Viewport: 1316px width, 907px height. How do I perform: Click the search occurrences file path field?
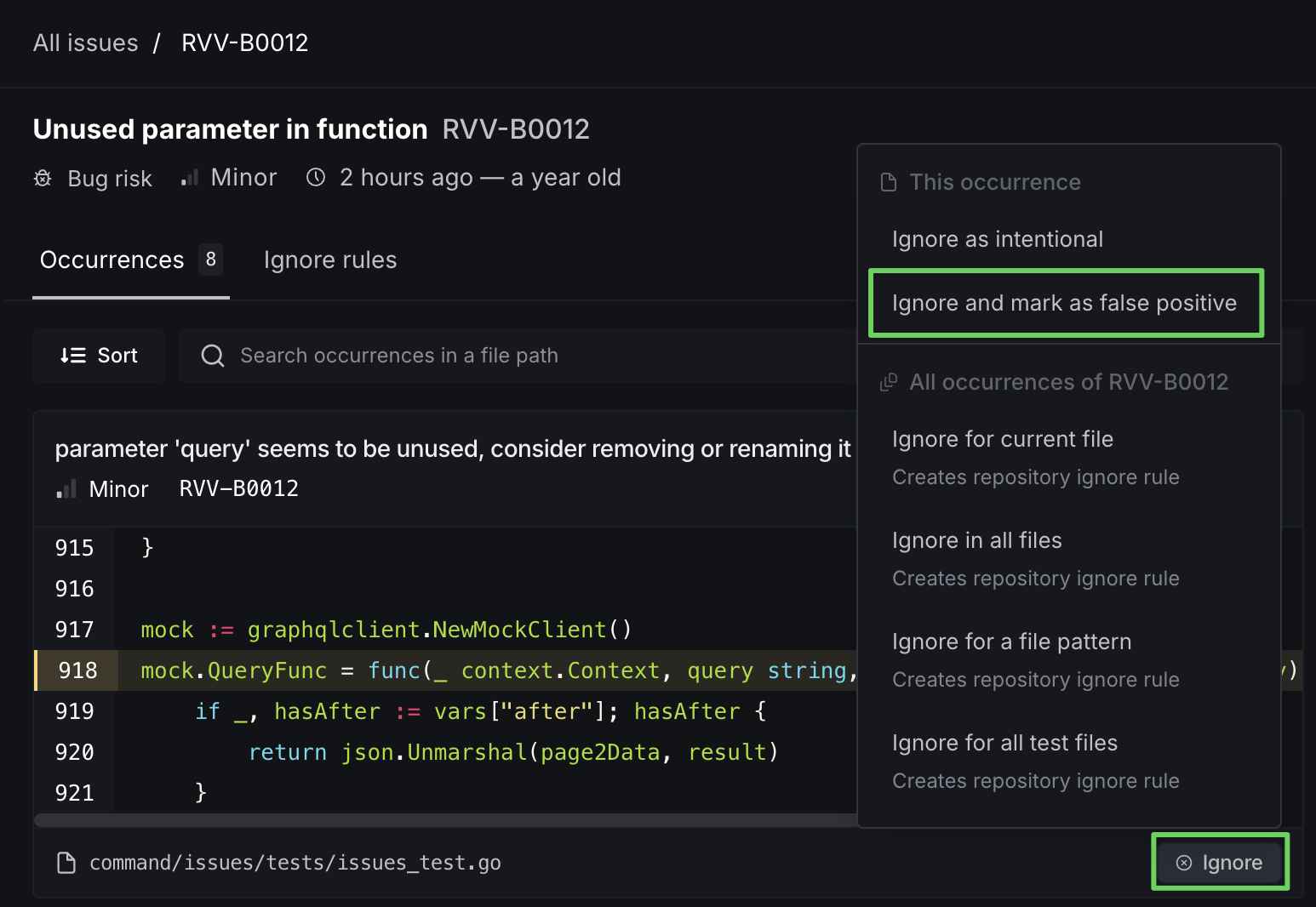click(511, 356)
